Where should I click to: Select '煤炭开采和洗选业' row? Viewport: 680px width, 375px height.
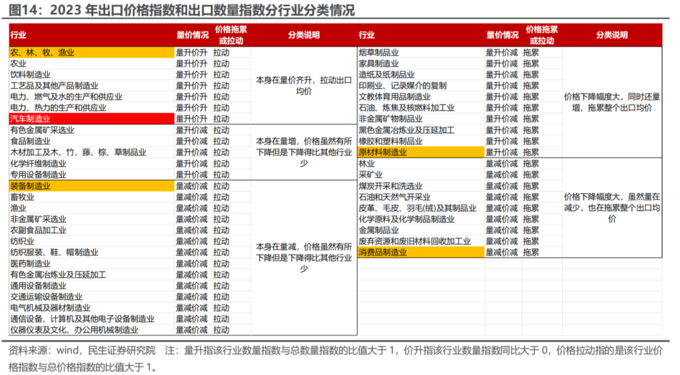pos(390,186)
